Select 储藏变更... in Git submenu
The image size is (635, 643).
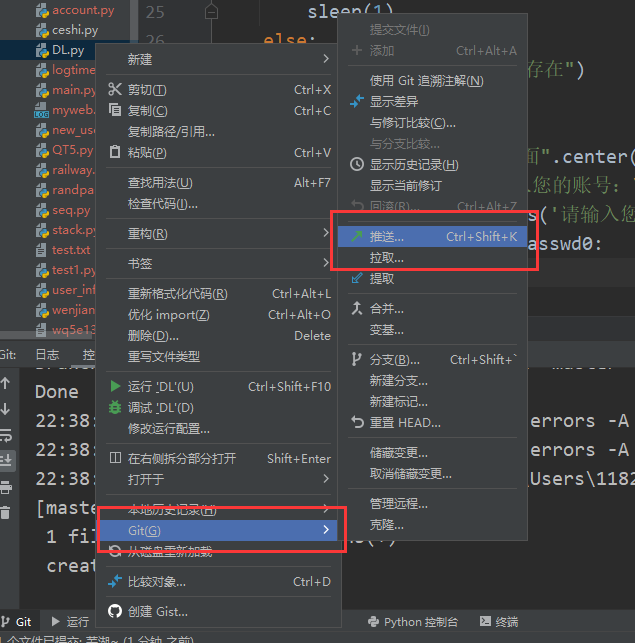click(432, 452)
